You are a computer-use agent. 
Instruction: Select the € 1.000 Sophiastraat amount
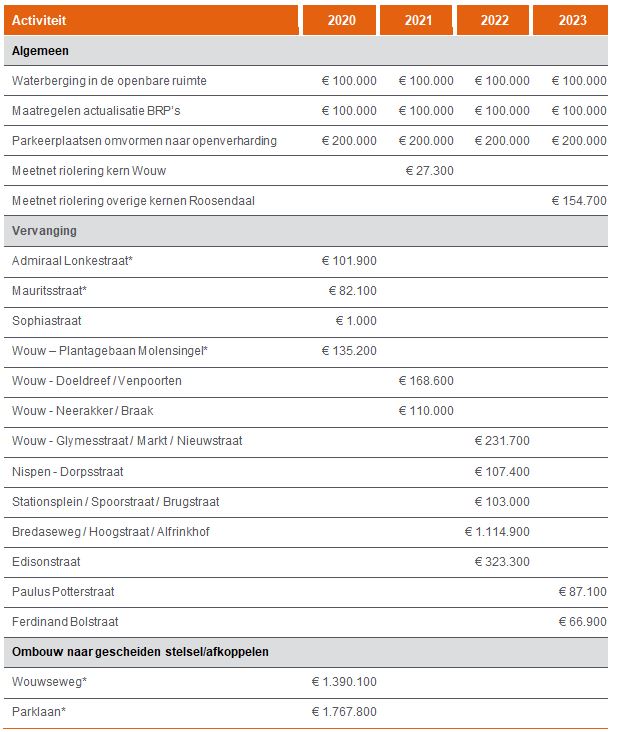(x=356, y=321)
